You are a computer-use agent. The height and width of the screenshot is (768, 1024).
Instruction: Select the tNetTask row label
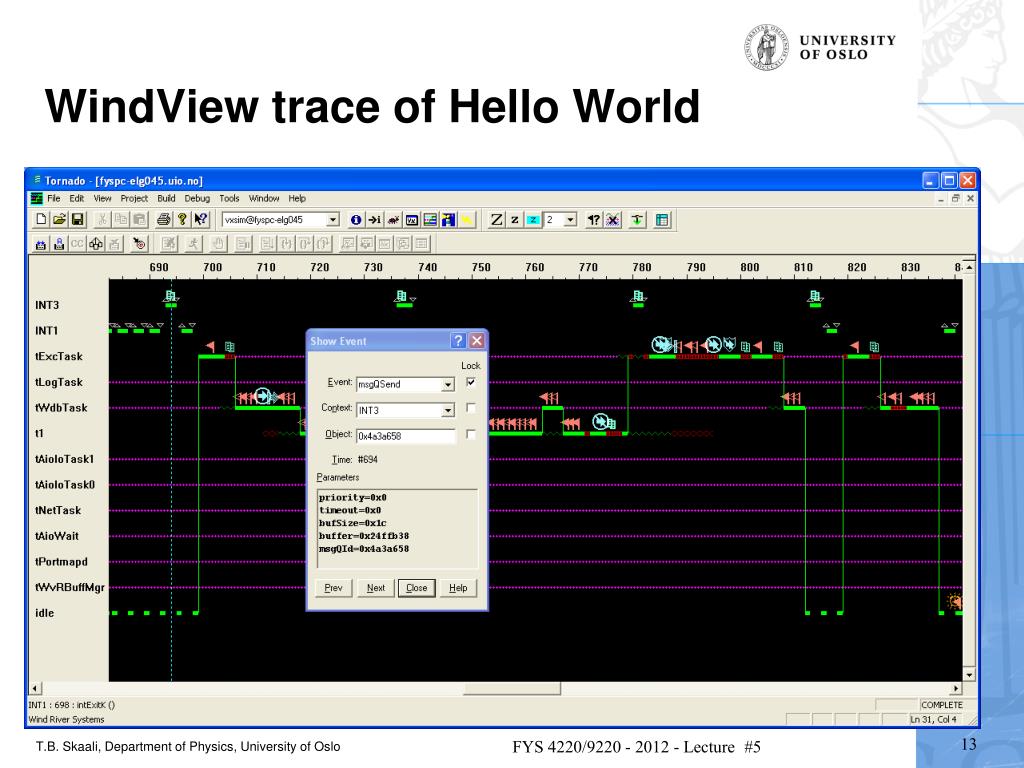pos(58,510)
